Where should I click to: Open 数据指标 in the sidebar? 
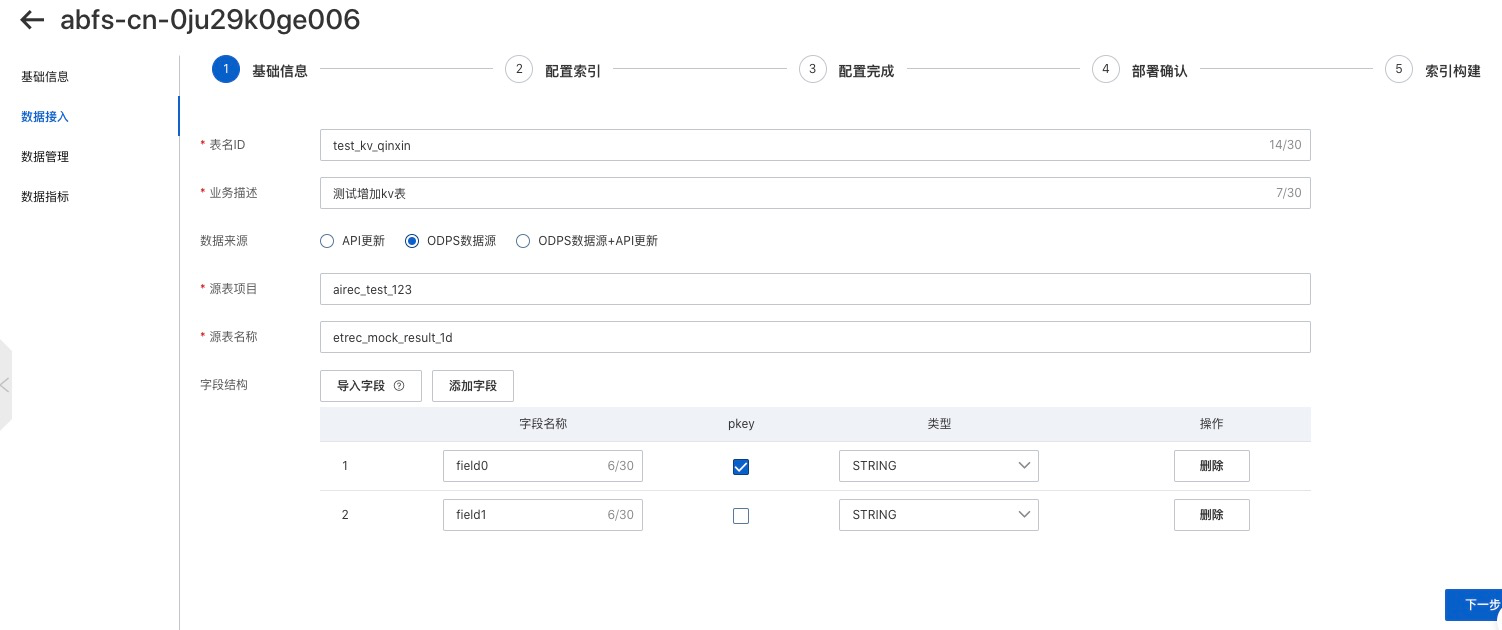point(45,196)
